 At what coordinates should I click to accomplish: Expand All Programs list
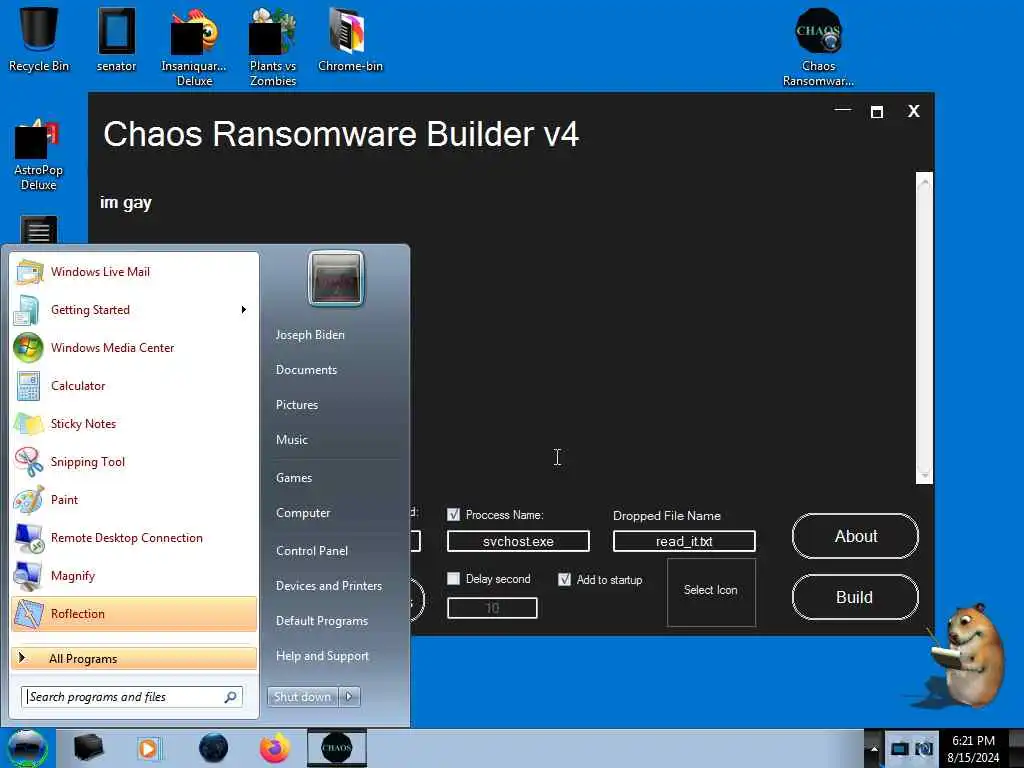point(135,658)
